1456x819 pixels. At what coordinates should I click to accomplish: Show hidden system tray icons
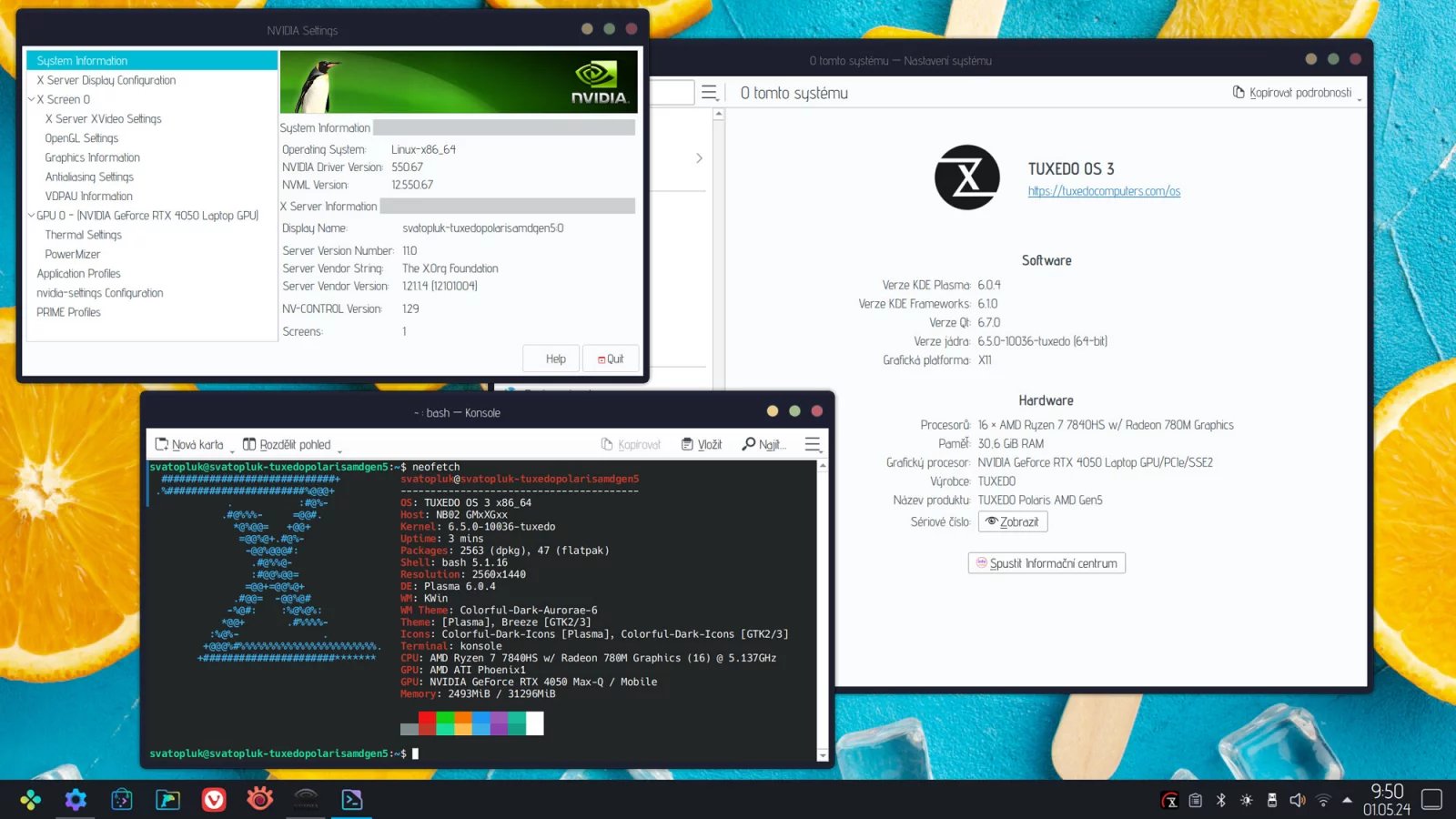click(x=1348, y=801)
